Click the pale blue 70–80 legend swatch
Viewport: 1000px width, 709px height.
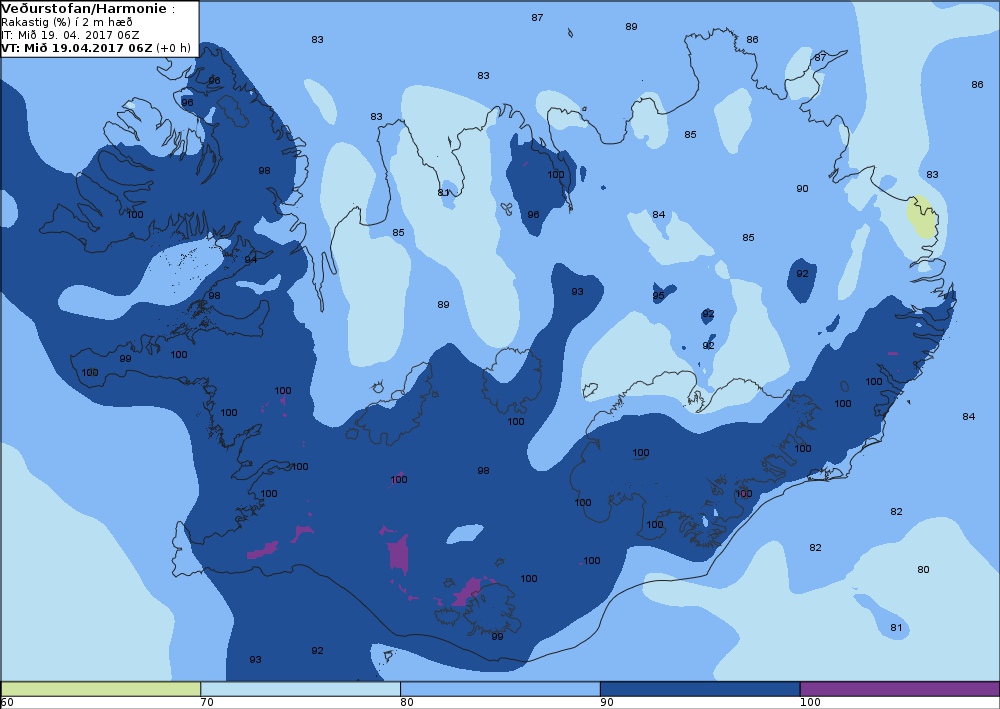[300, 689]
